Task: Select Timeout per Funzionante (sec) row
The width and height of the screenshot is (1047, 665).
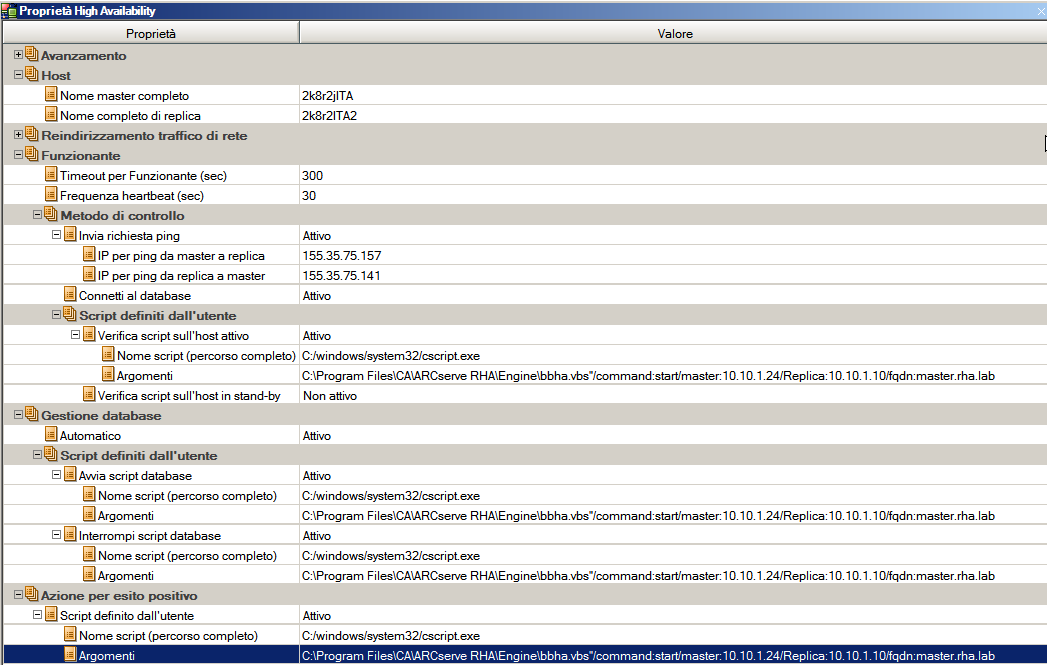Action: click(x=143, y=176)
